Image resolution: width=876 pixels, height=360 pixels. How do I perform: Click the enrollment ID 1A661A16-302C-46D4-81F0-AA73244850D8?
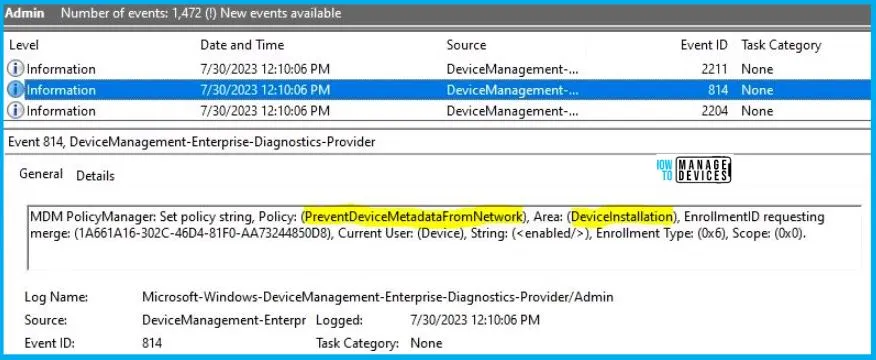click(202, 234)
